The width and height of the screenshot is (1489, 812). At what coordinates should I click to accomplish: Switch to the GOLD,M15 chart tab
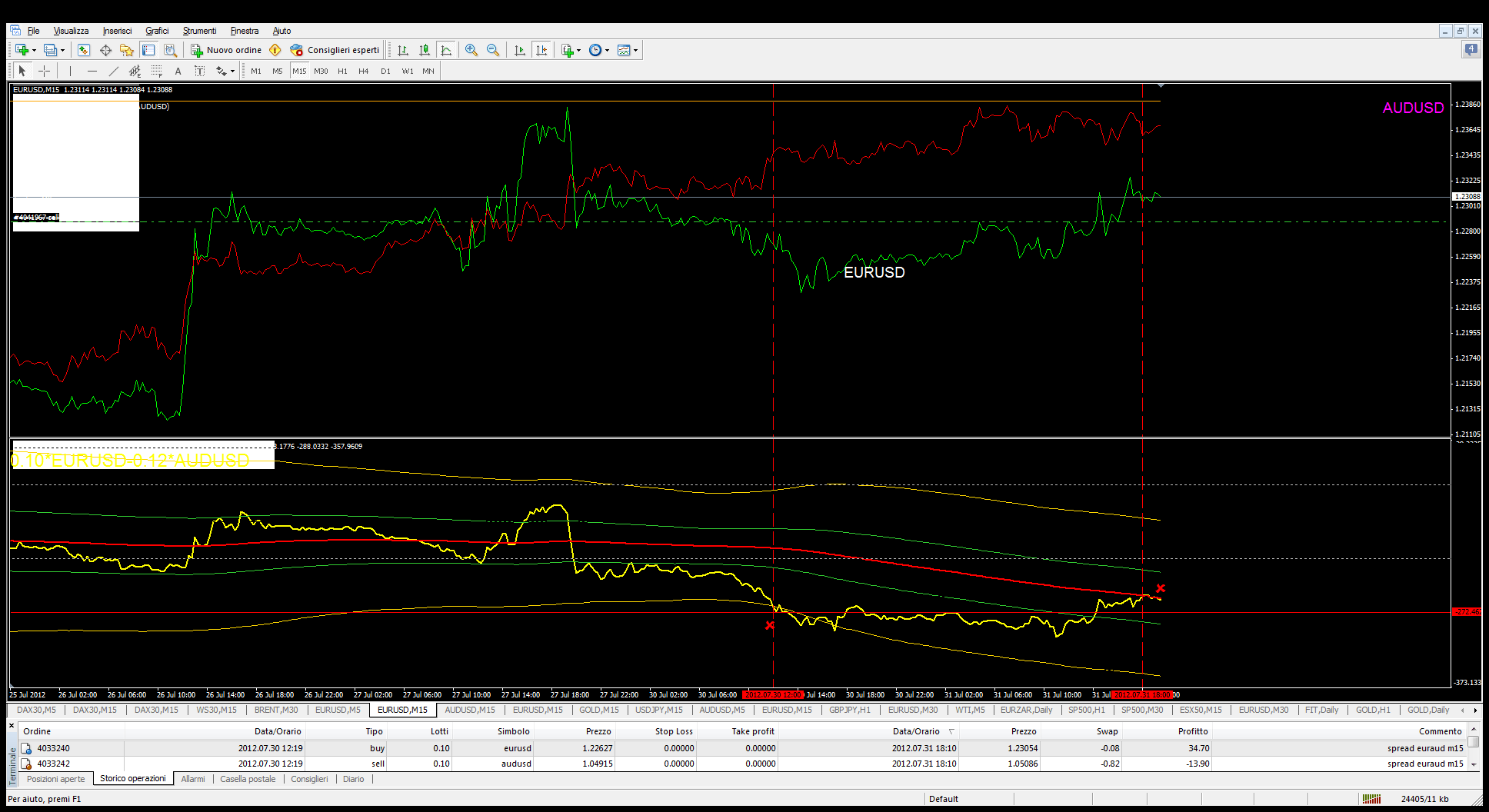[598, 710]
